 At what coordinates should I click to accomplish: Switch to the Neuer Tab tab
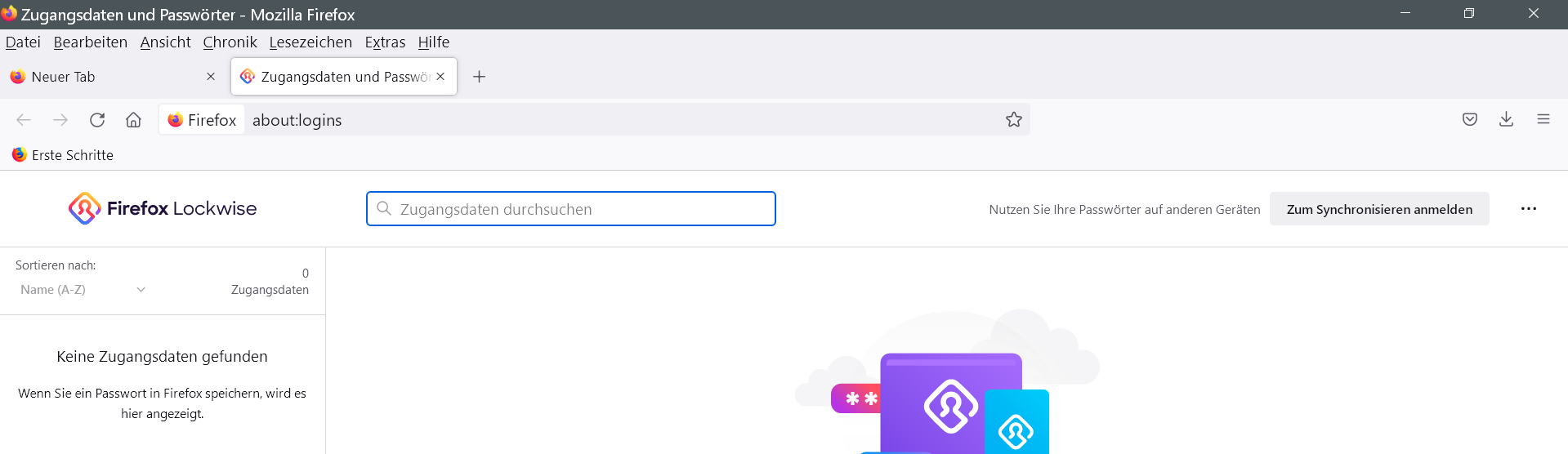[x=114, y=77]
